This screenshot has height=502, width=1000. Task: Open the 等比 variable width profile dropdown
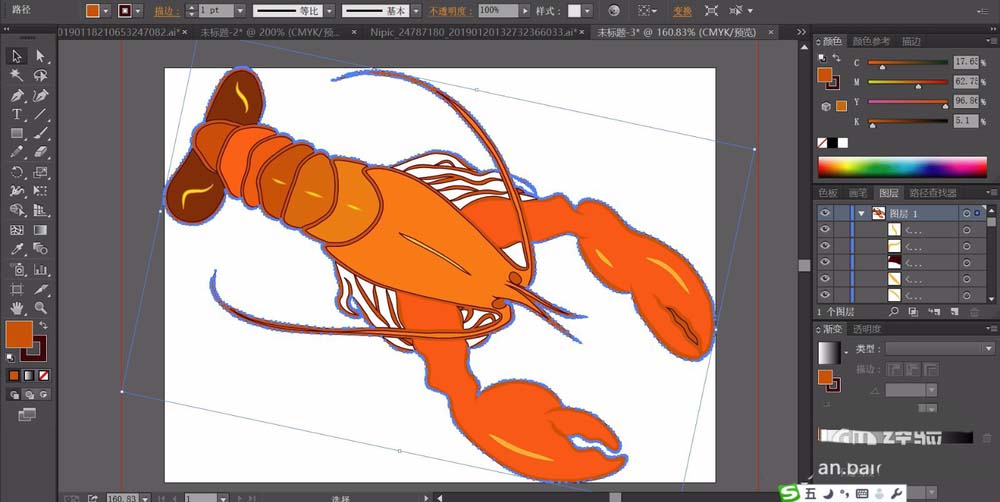[329, 11]
